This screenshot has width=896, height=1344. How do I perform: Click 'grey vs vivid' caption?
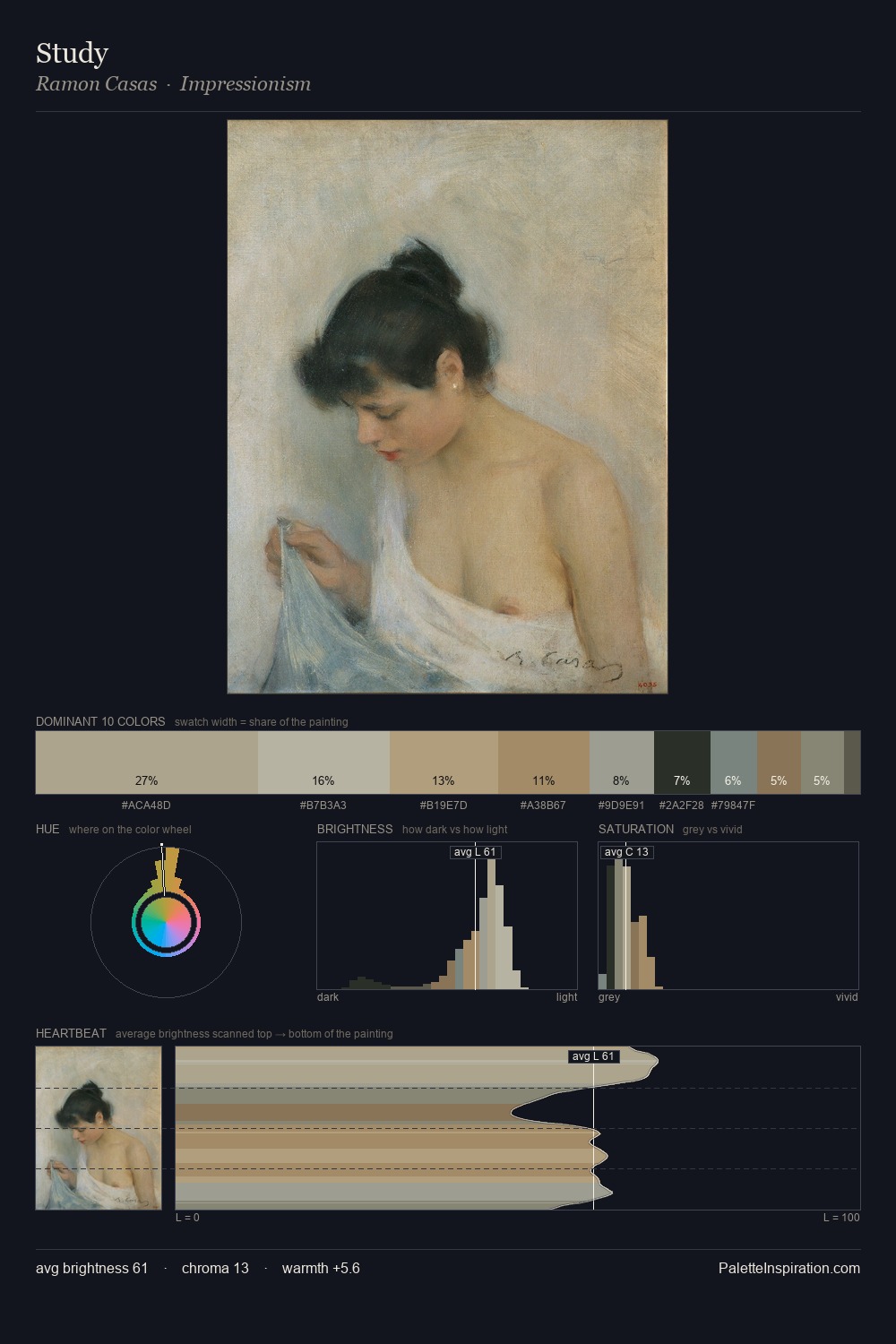coord(712,830)
